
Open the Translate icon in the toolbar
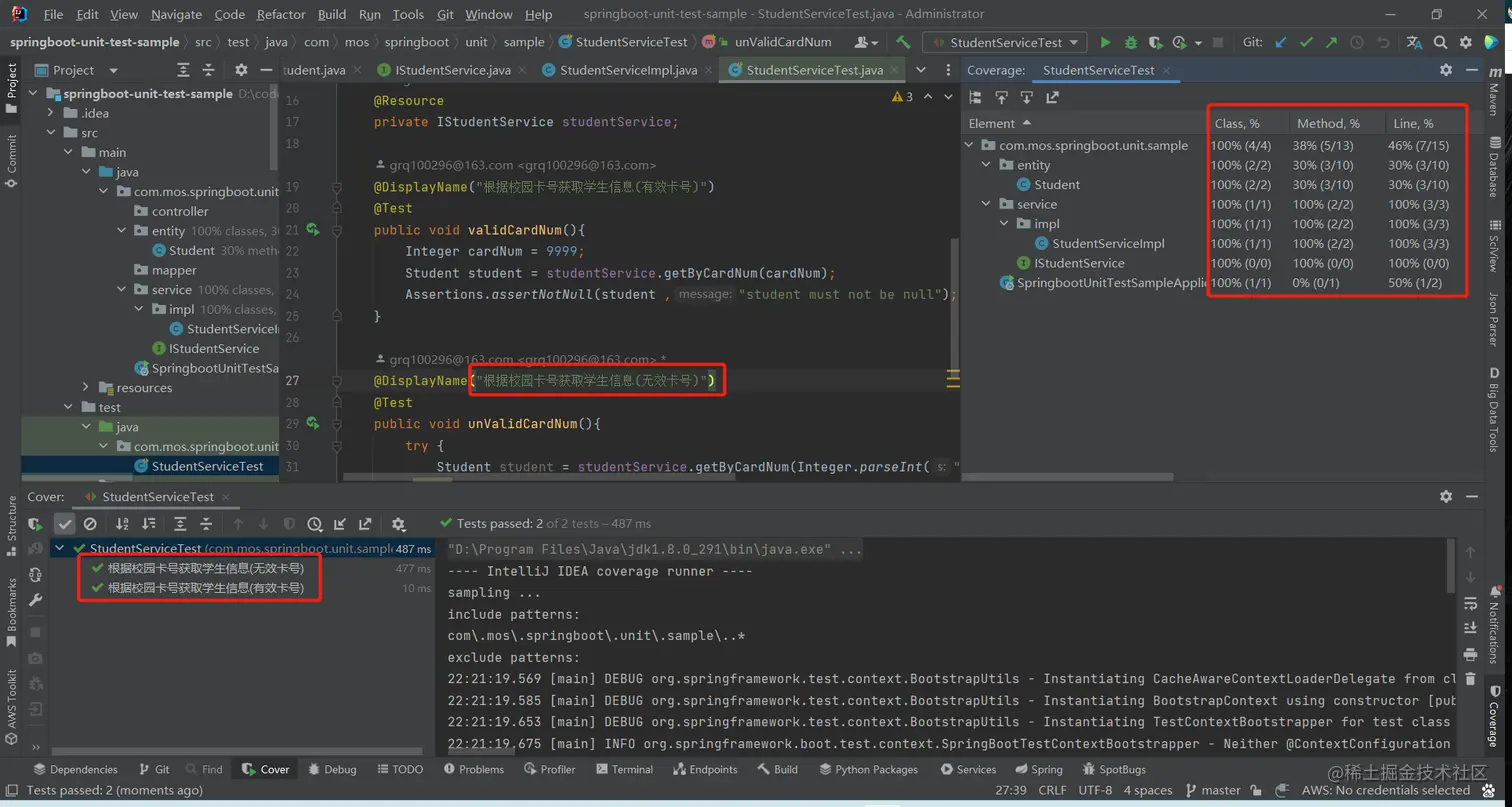click(1414, 43)
